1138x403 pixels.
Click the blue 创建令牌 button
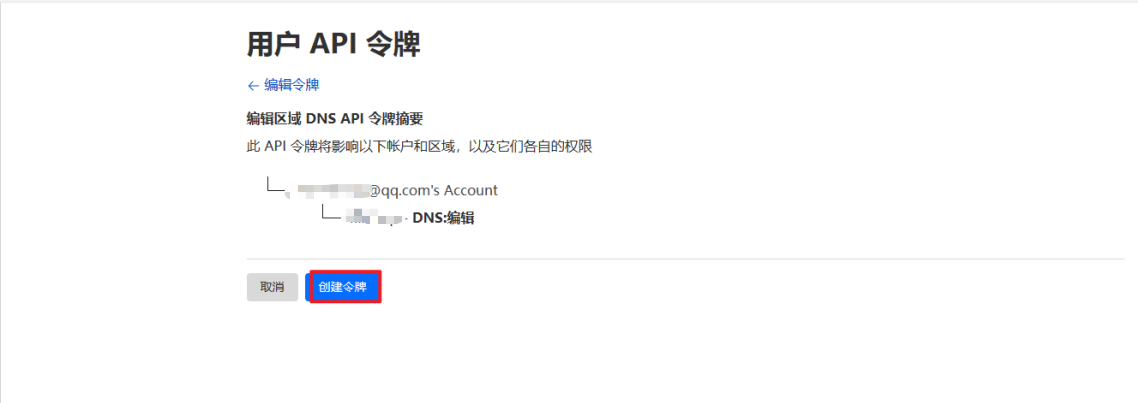[345, 287]
